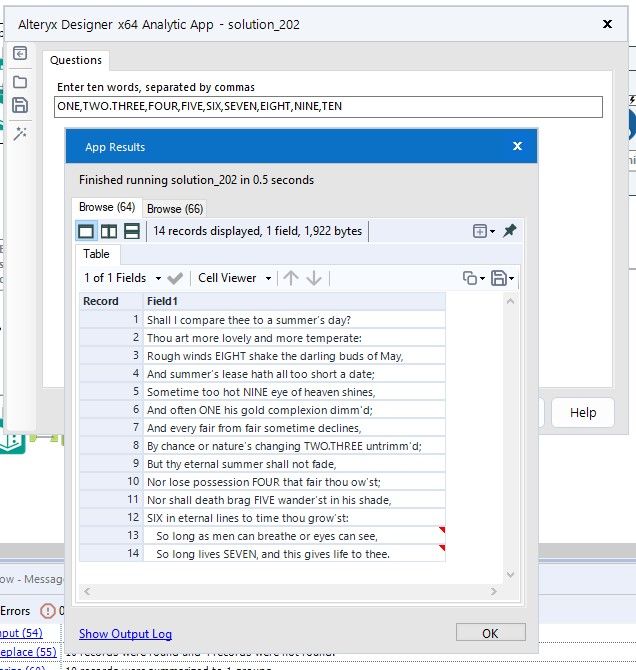Select row 'So long lives SEVEN, and this gives'
Viewport: 636px width, 670px height.
294,554
